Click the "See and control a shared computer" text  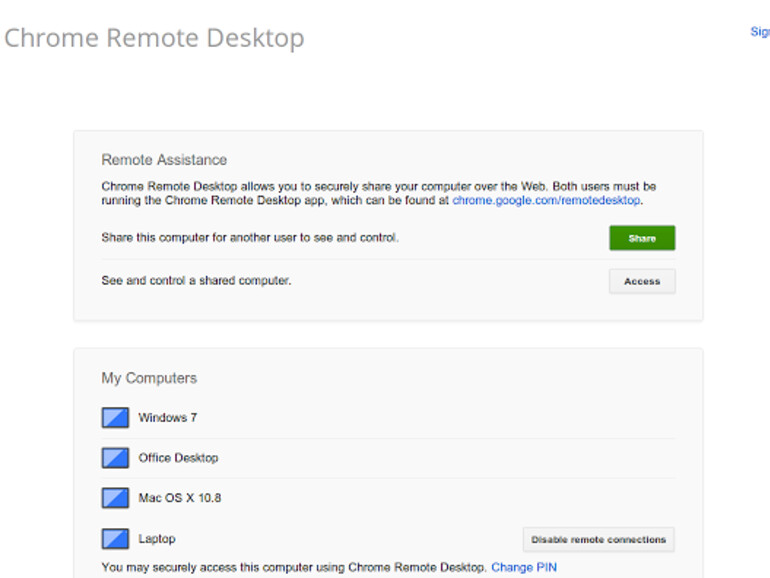tap(196, 281)
